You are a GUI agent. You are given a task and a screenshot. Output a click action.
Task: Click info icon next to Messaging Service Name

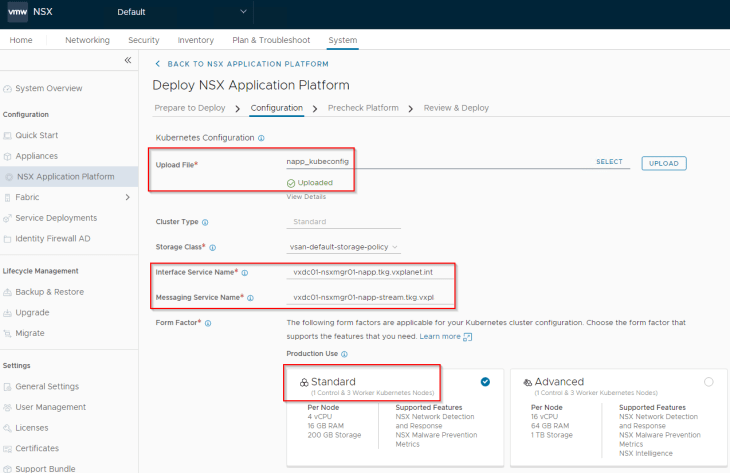coord(250,298)
